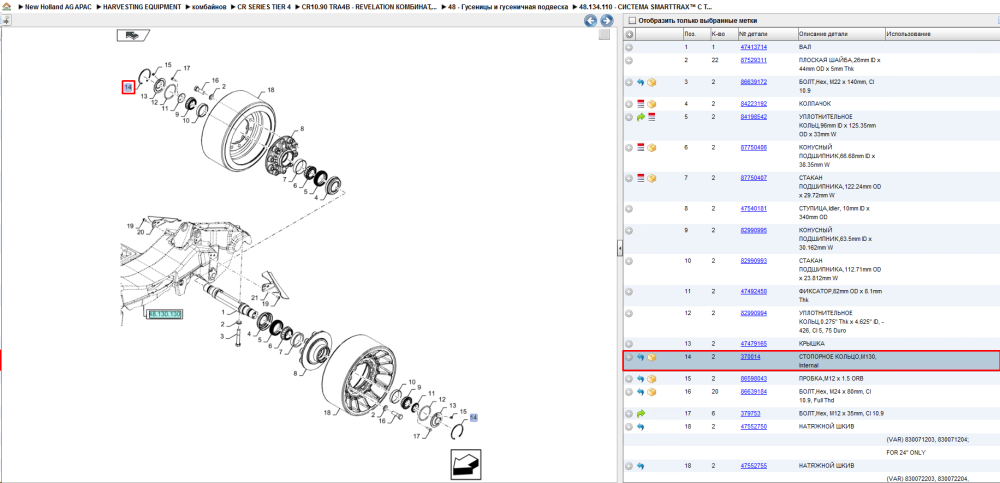1000x483 pixels.
Task: Go to the next illustration with blue right arrow
Action: pos(607,20)
